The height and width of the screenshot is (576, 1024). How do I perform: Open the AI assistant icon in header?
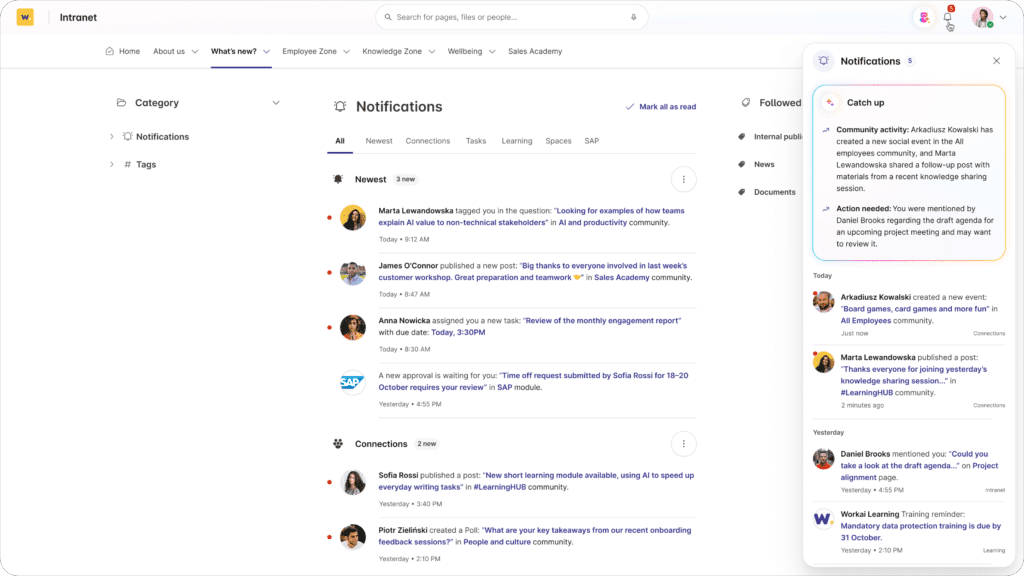pos(923,17)
